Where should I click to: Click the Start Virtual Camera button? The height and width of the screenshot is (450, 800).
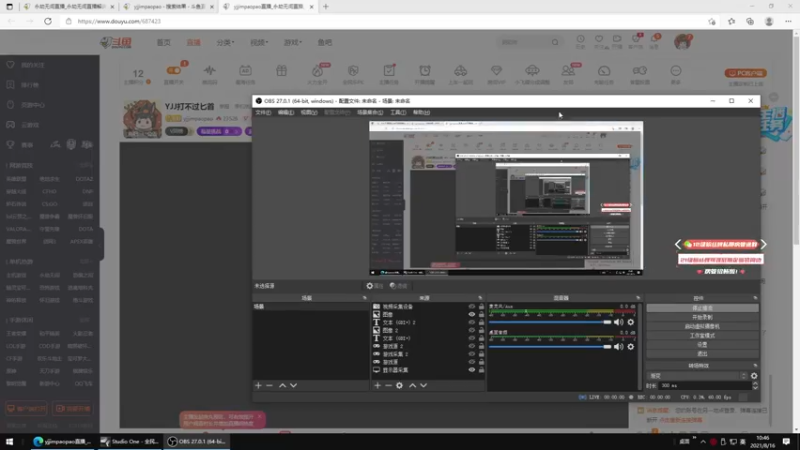tap(703, 327)
